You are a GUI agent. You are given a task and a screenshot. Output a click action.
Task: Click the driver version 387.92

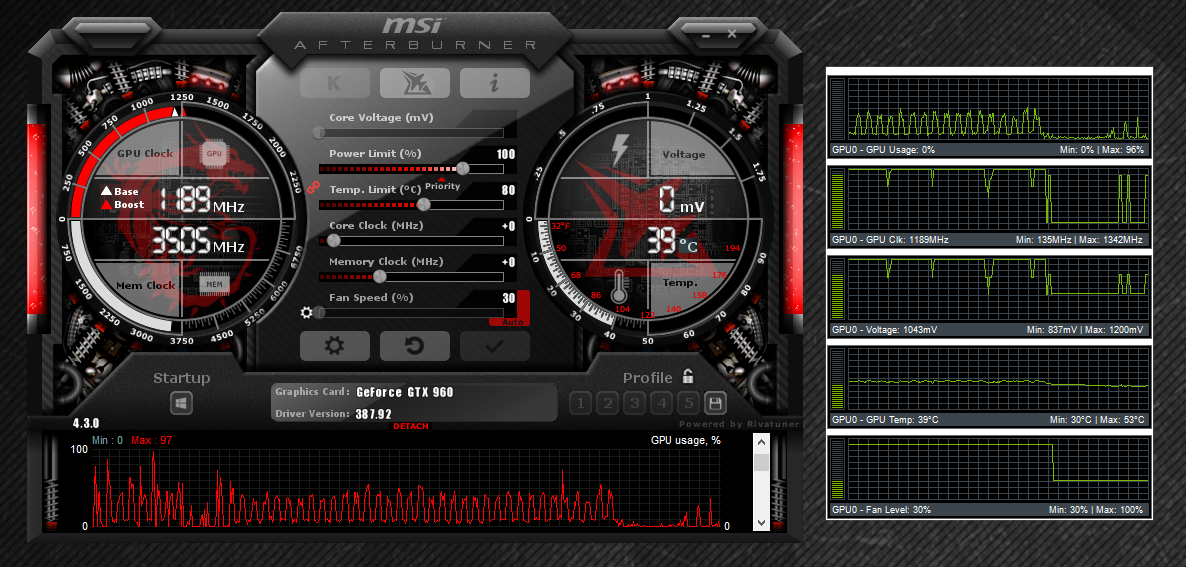pos(374,414)
